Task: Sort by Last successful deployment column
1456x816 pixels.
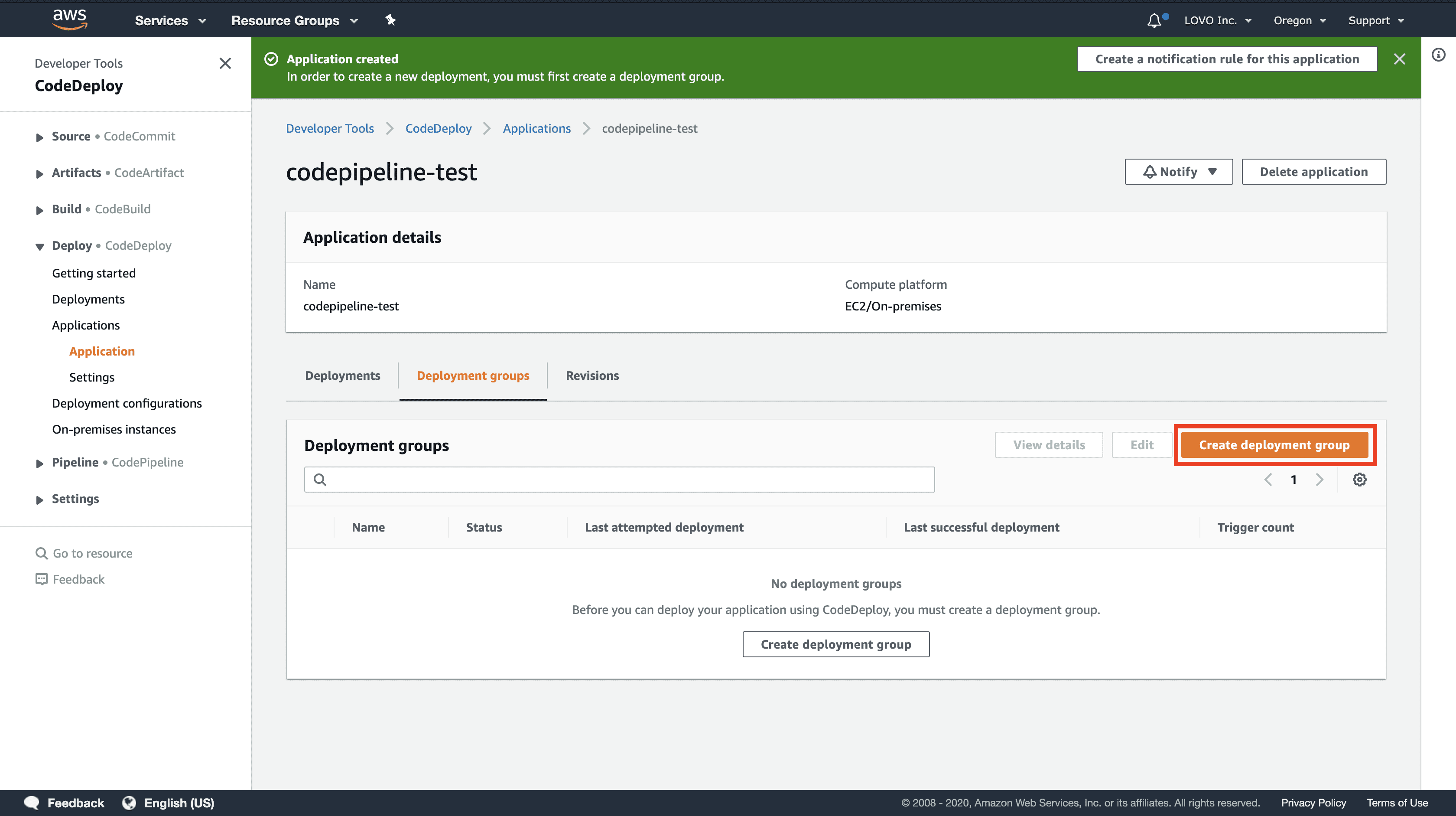Action: tap(982, 527)
